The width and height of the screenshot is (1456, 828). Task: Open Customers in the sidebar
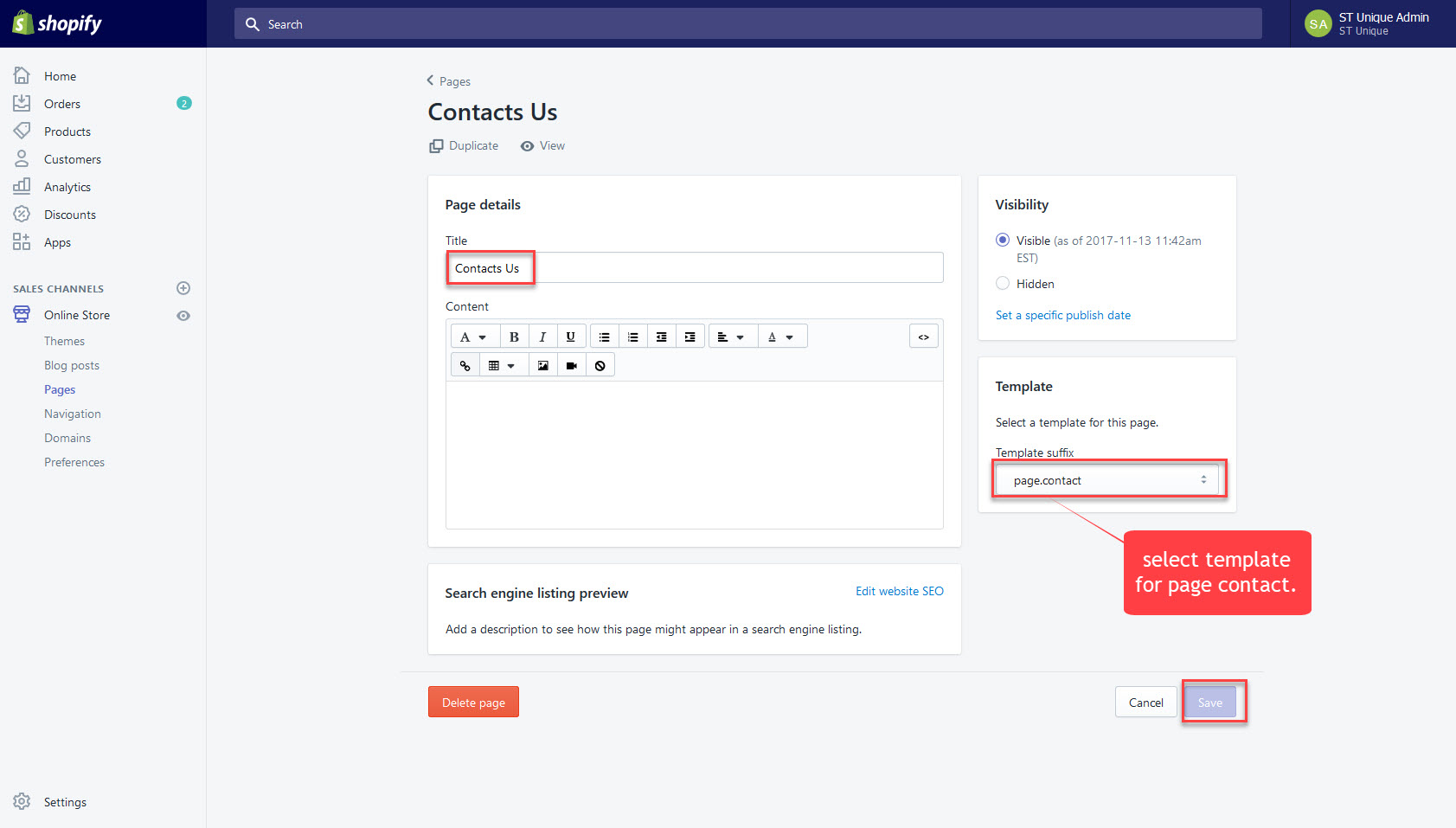point(73,159)
